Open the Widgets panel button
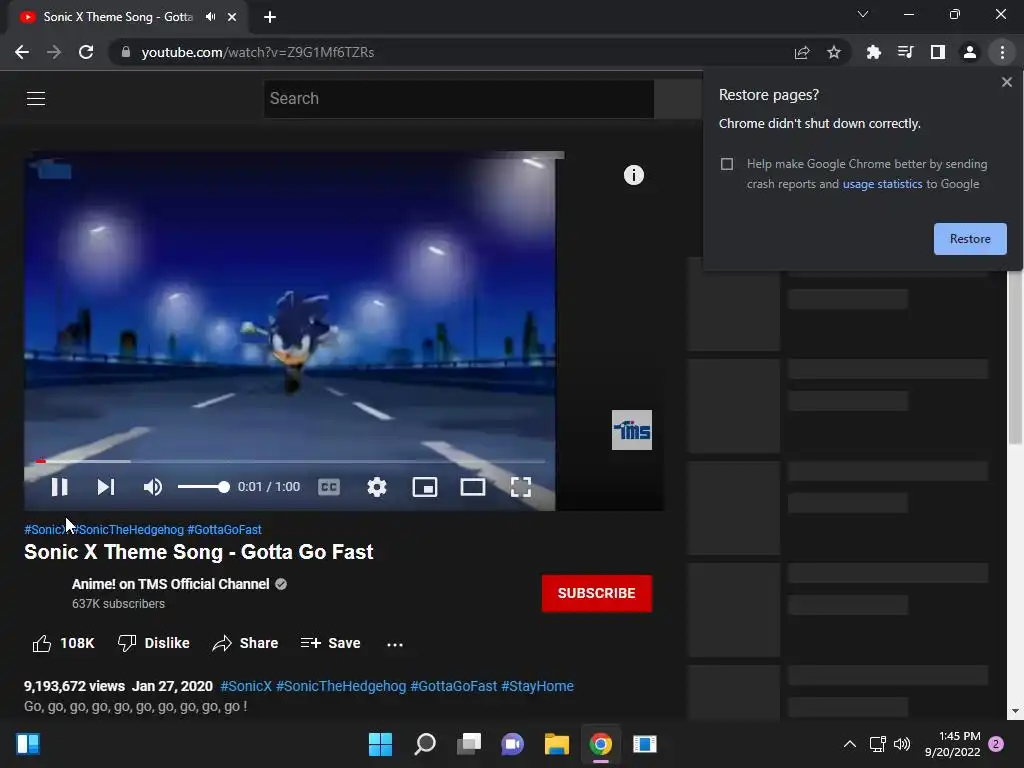Image resolution: width=1024 pixels, height=768 pixels. 28,744
